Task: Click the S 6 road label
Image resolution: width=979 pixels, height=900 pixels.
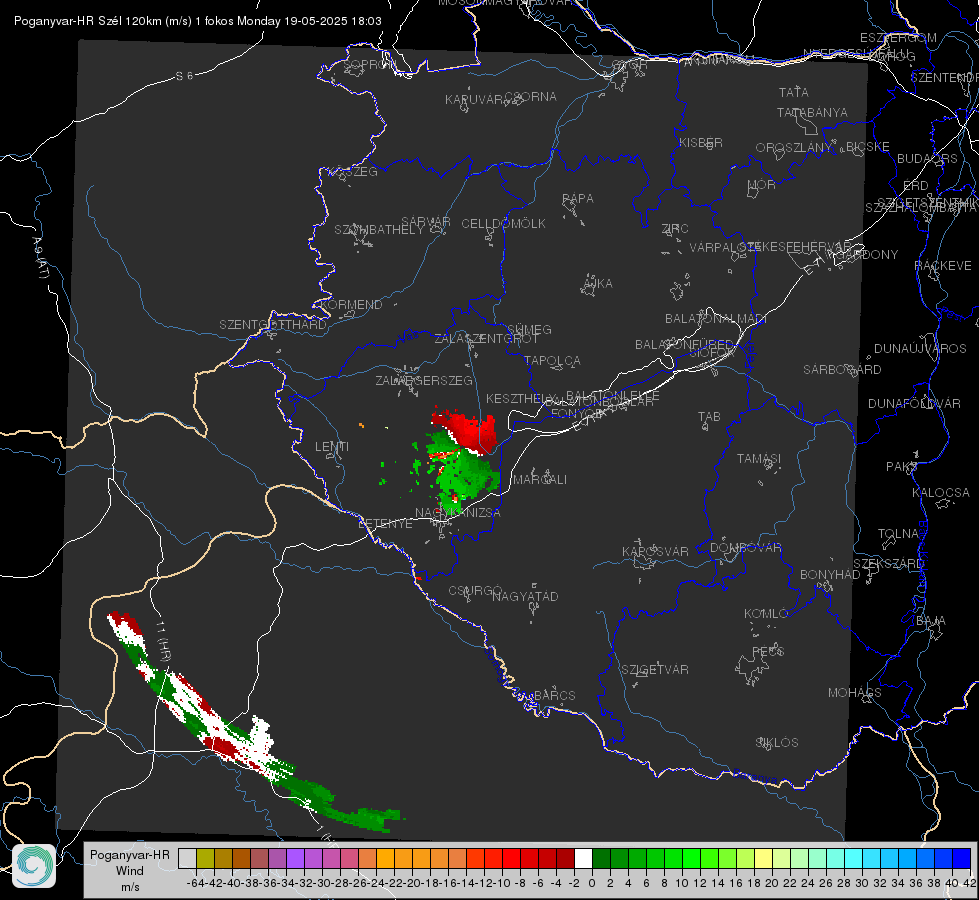Action: 184,76
